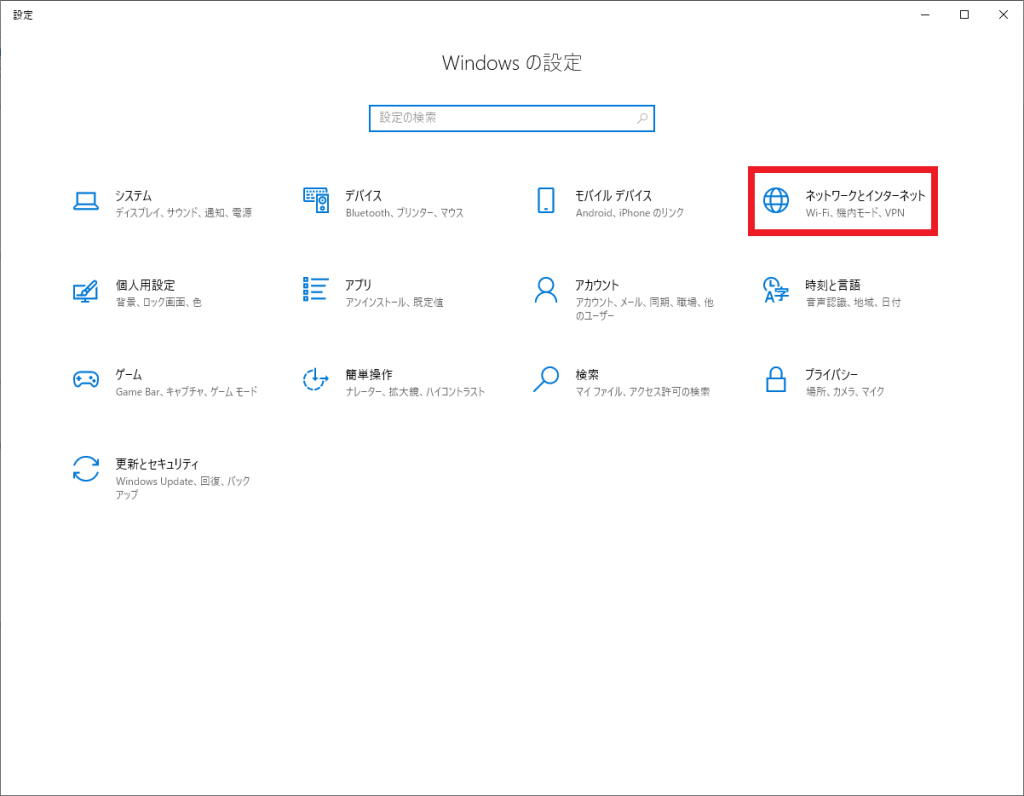
Task: Click the 時刻と言語 clock-letter icon
Action: pyautogui.click(x=776, y=290)
